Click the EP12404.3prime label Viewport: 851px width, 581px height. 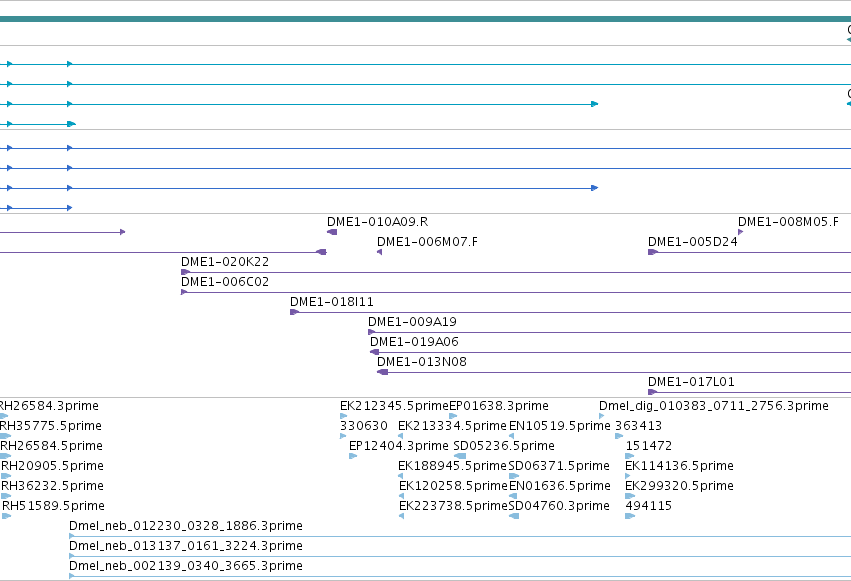click(399, 446)
